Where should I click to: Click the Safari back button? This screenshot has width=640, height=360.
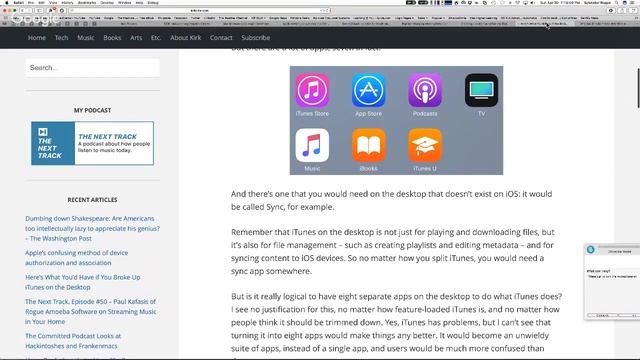point(22,10)
